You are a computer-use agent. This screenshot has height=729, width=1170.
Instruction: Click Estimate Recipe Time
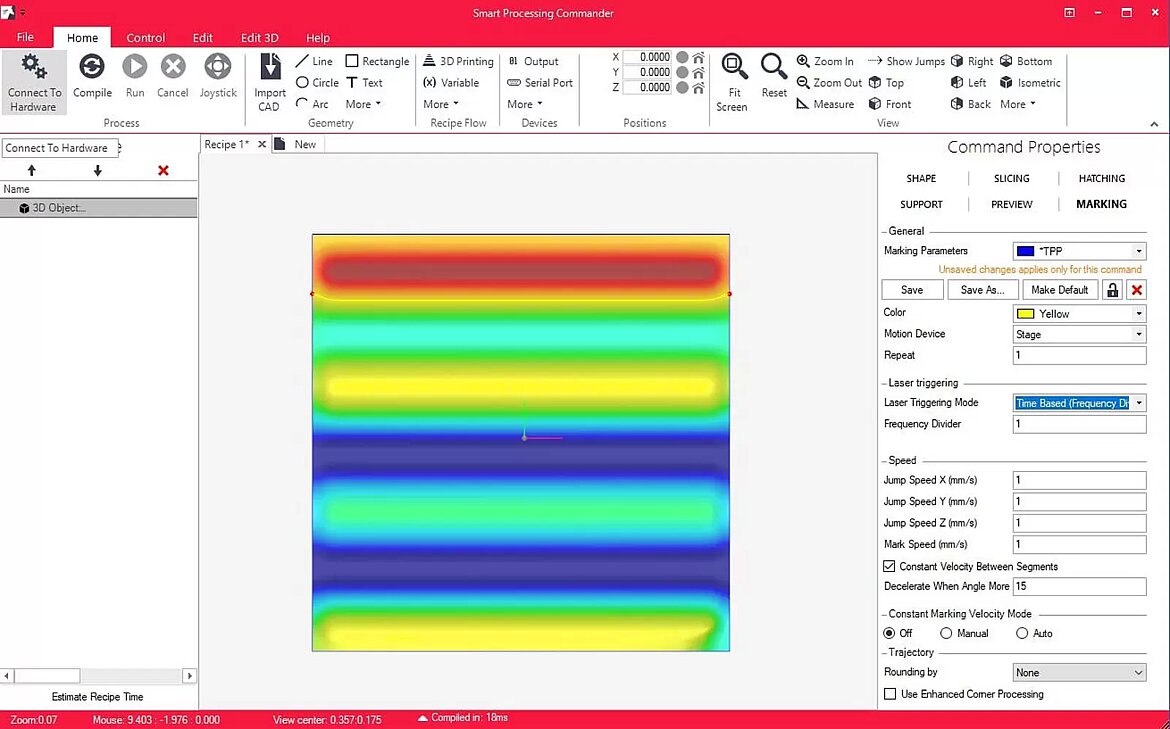(97, 697)
